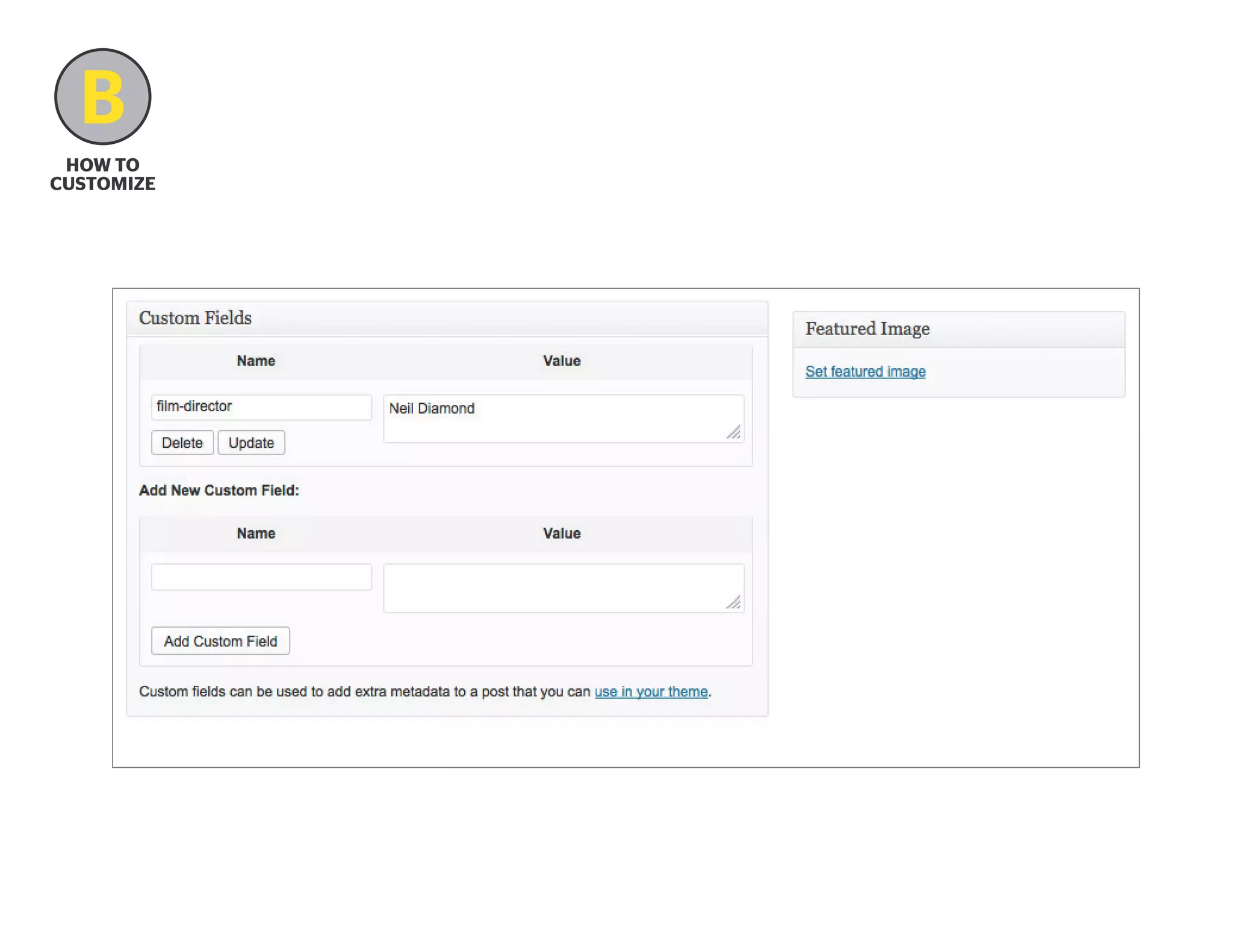
Task: Follow the 'use in your theme' link
Action: (x=651, y=691)
